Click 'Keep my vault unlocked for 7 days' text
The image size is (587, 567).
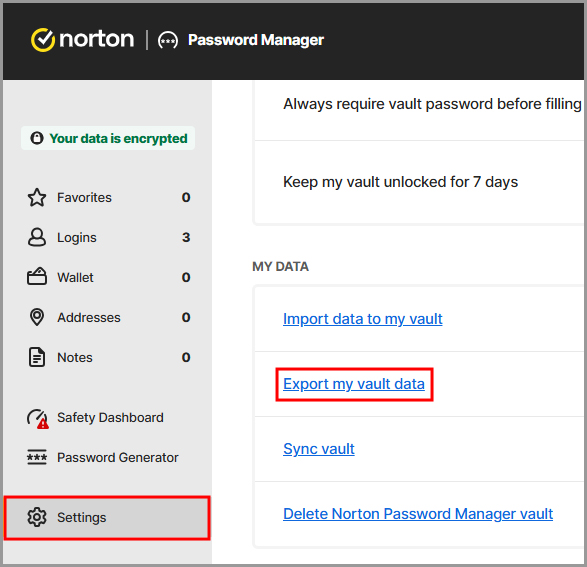[401, 182]
